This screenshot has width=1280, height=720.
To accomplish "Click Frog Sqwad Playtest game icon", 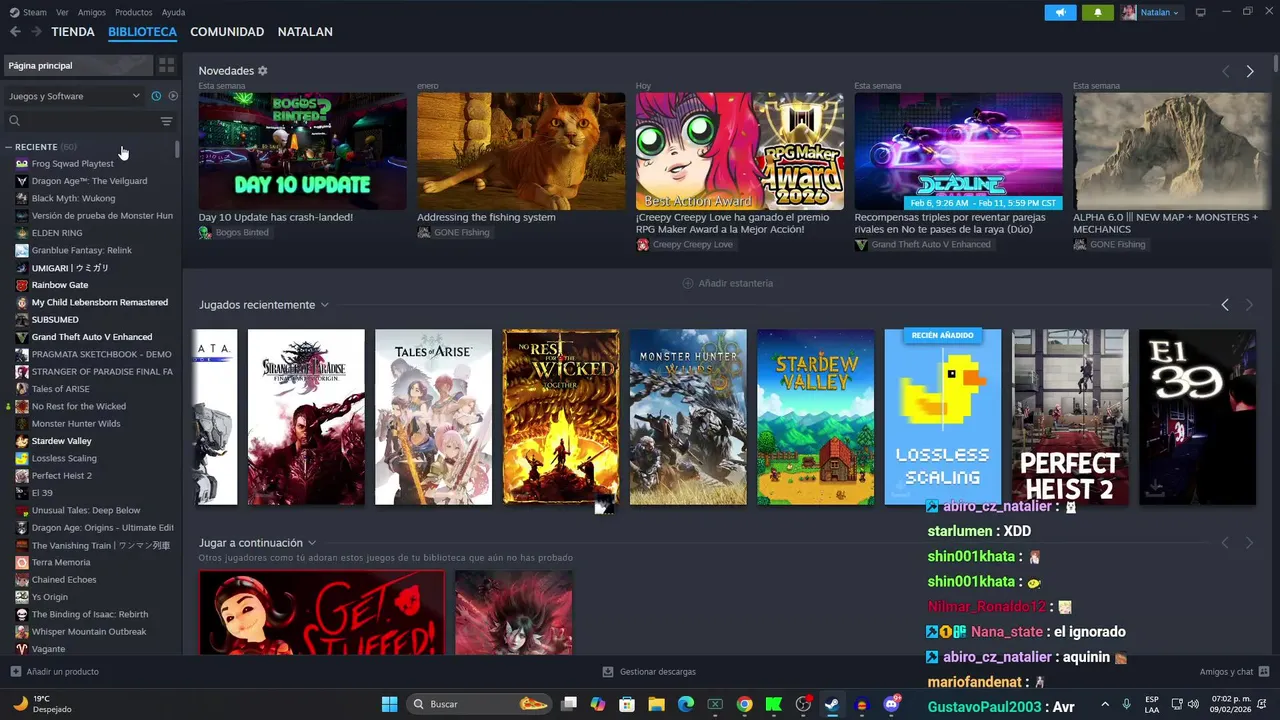I will point(22,164).
